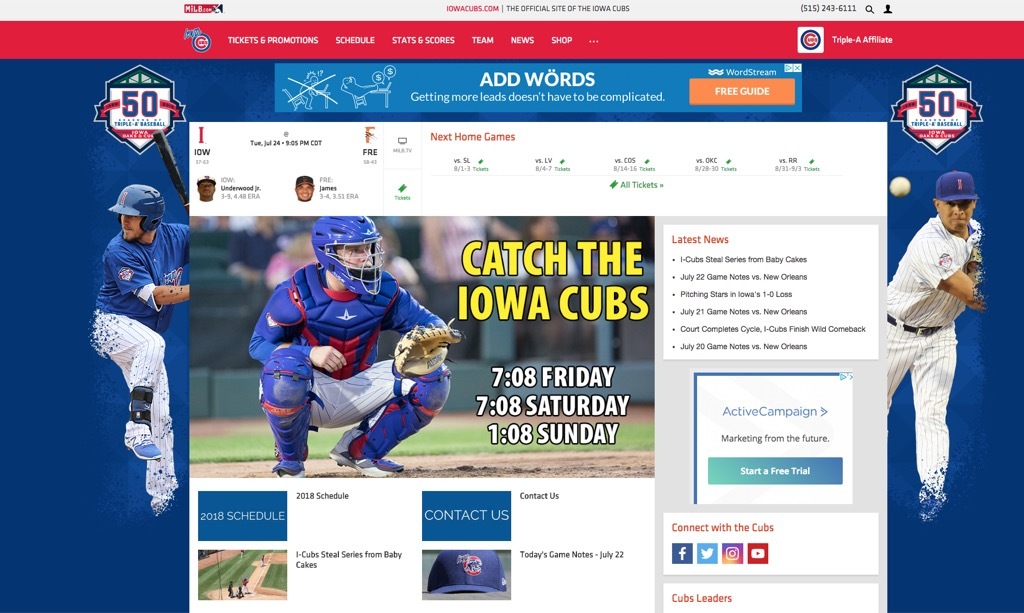Open the SHOP menu item
Screen dimensions: 1024x613
[x=561, y=40]
